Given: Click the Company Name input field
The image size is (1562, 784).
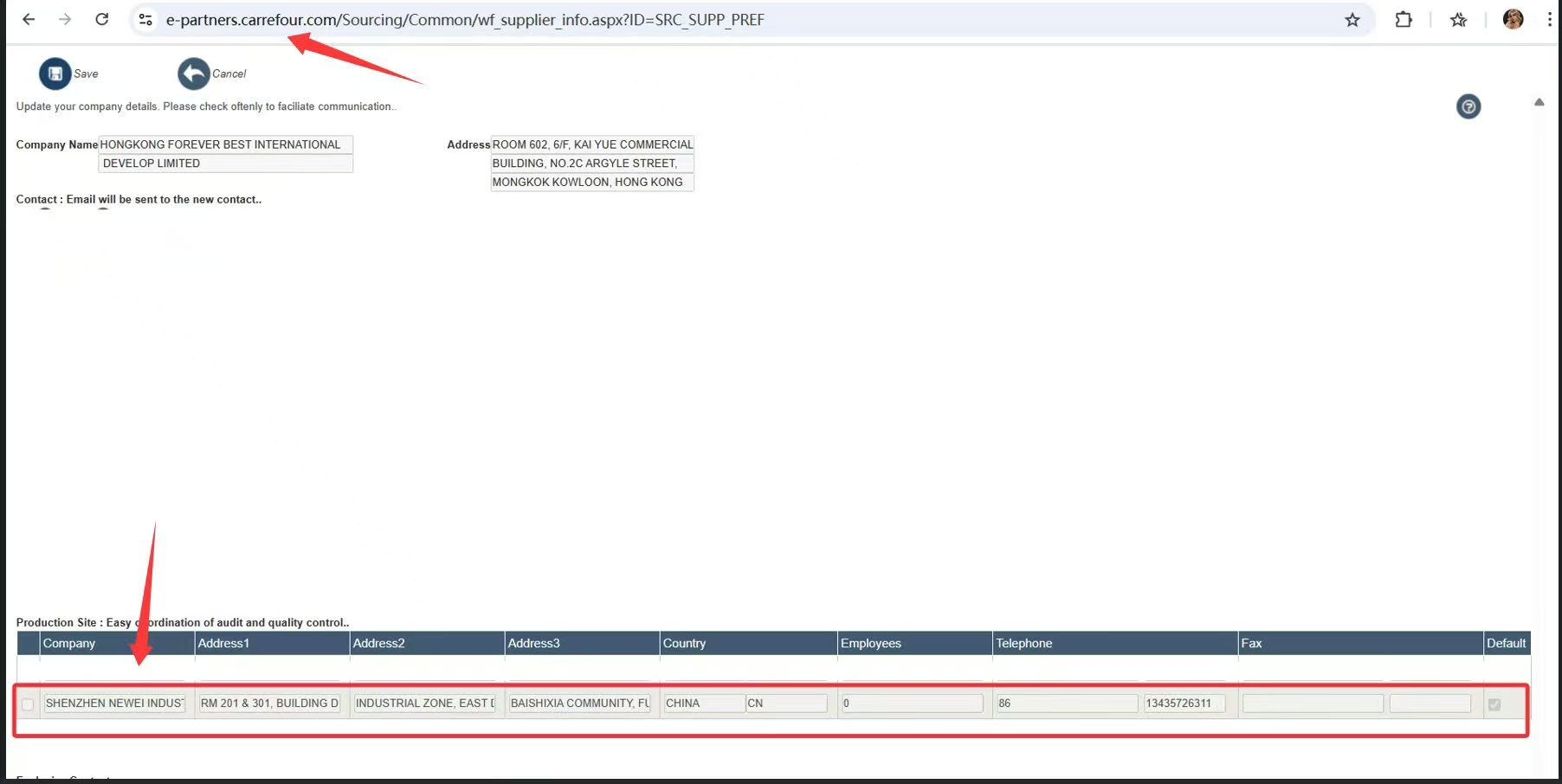Looking at the screenshot, I should click(225, 145).
